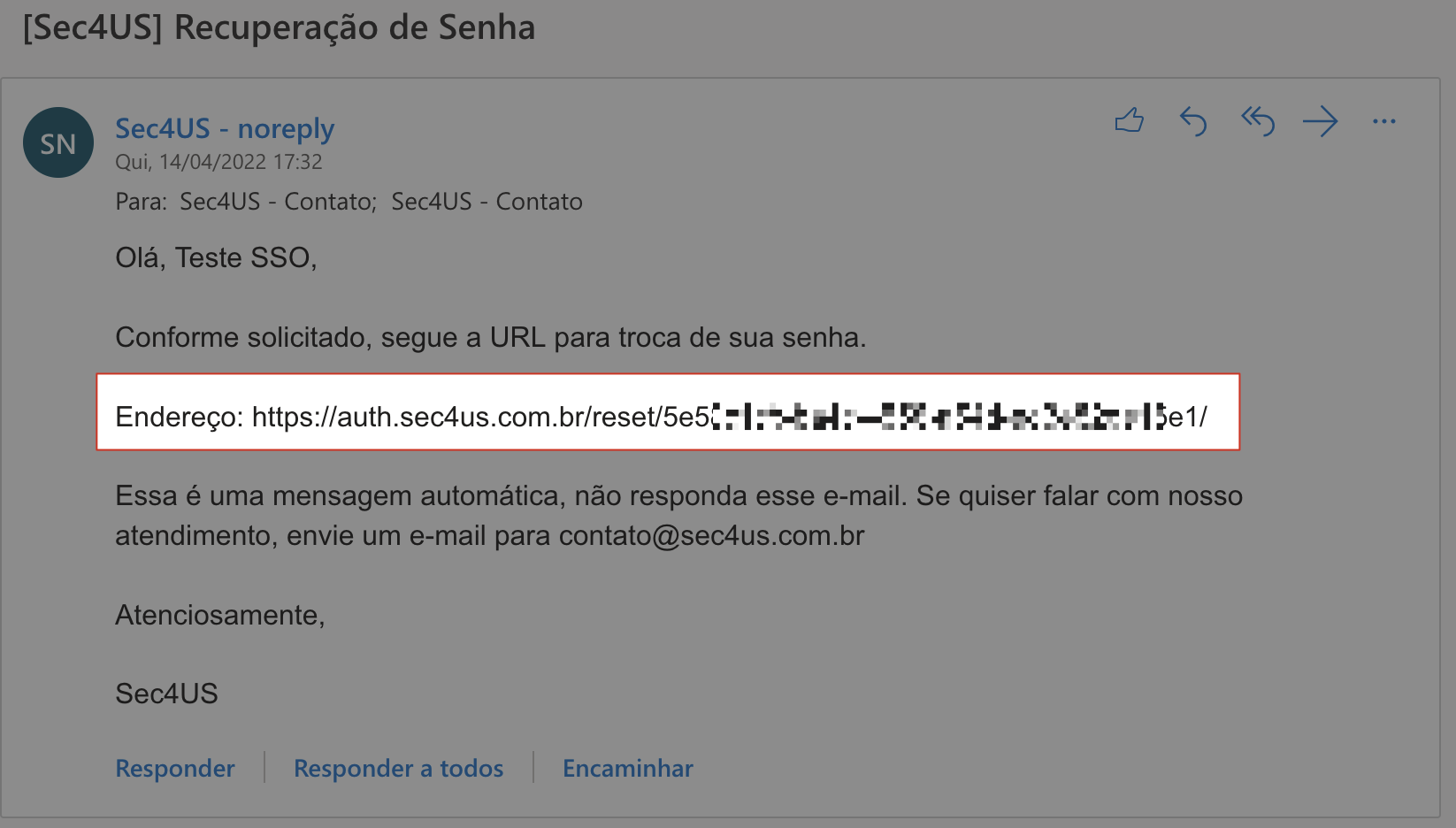Click the double-arrow Reply All icon
Viewport: 1456px width, 828px height.
point(1257,121)
